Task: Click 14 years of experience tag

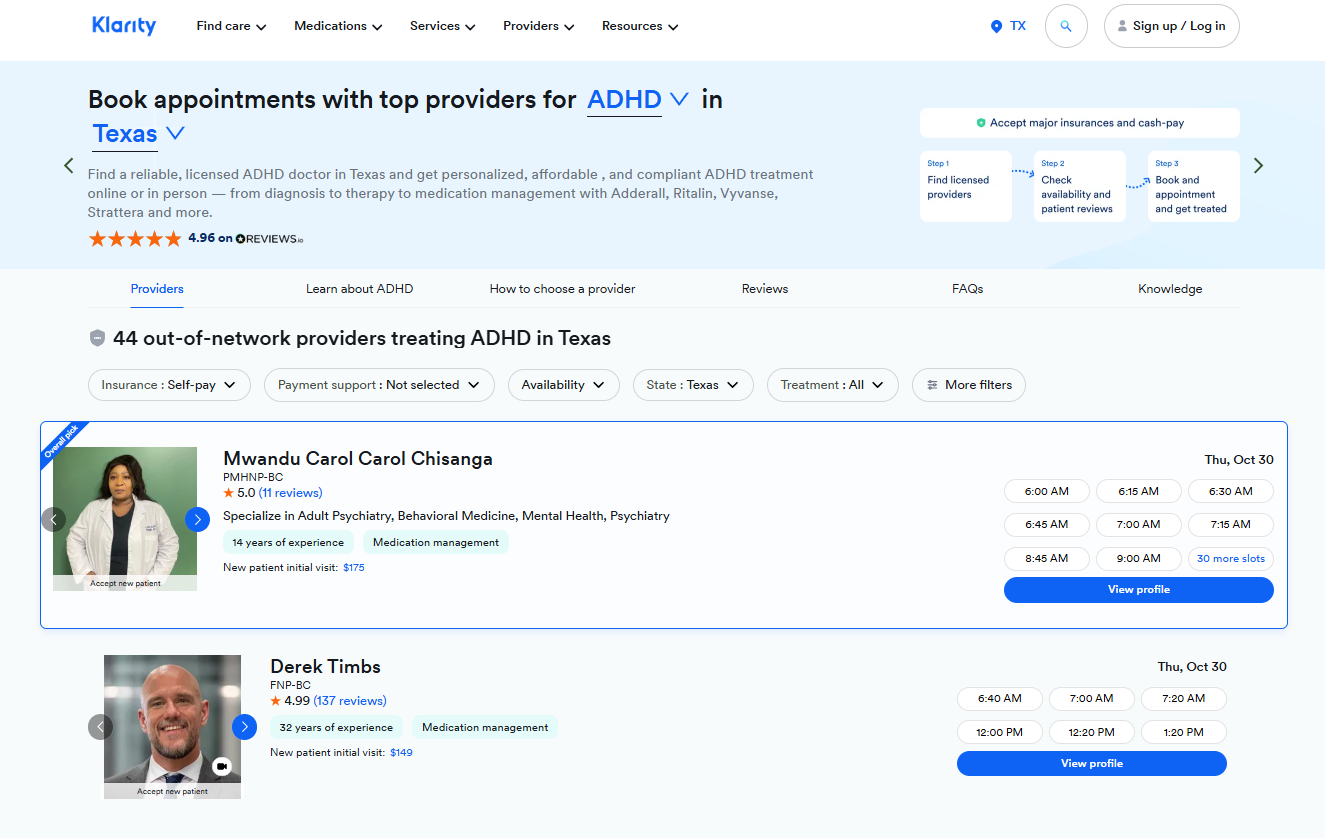Action: point(288,543)
